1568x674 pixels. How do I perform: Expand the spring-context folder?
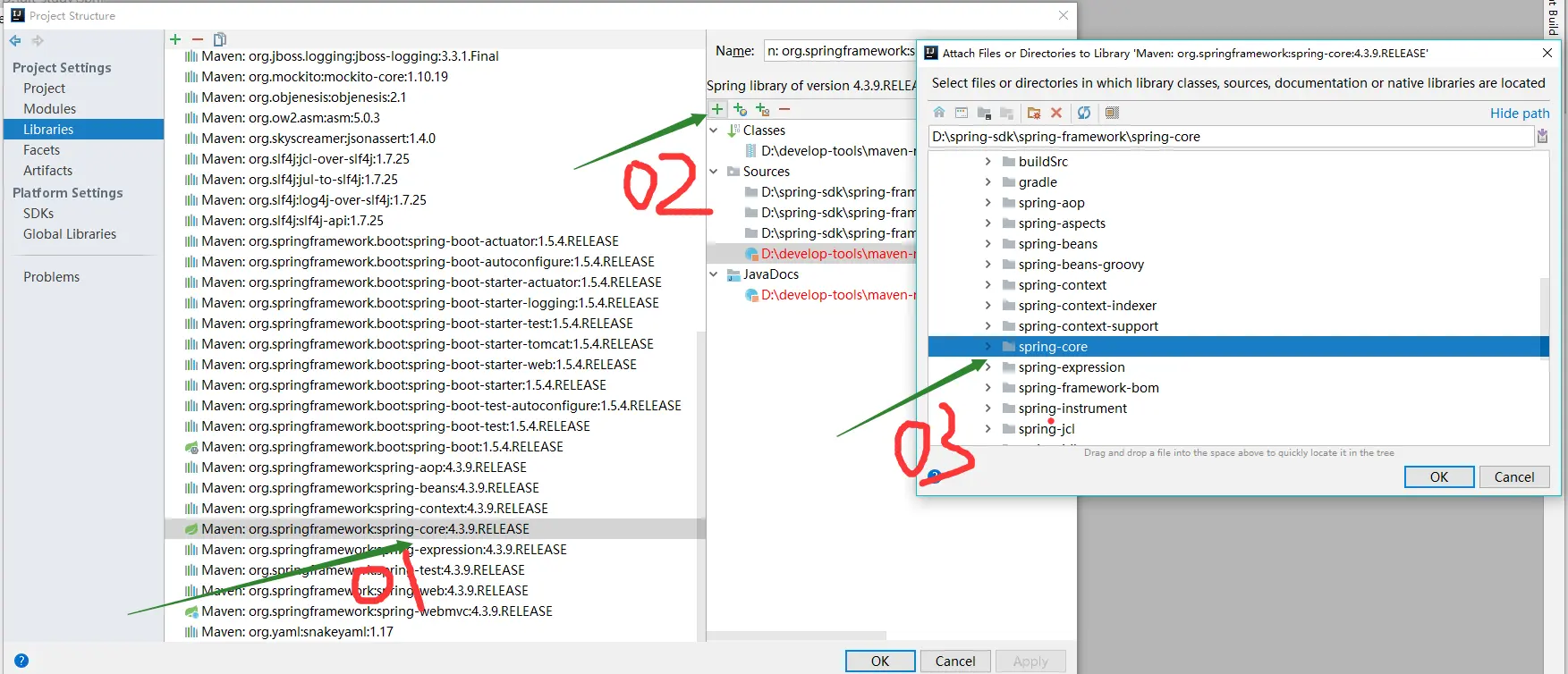[x=987, y=285]
